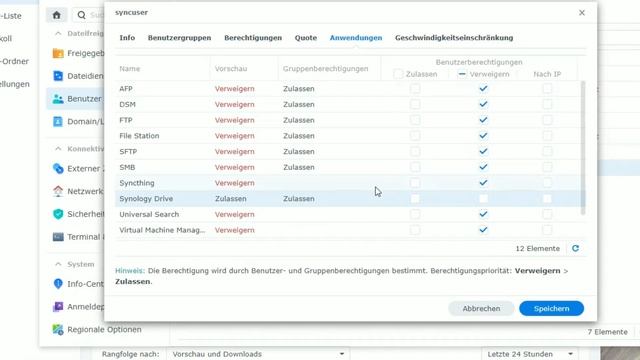Switch to the Info tab
The width and height of the screenshot is (640, 360).
pyautogui.click(x=127, y=38)
